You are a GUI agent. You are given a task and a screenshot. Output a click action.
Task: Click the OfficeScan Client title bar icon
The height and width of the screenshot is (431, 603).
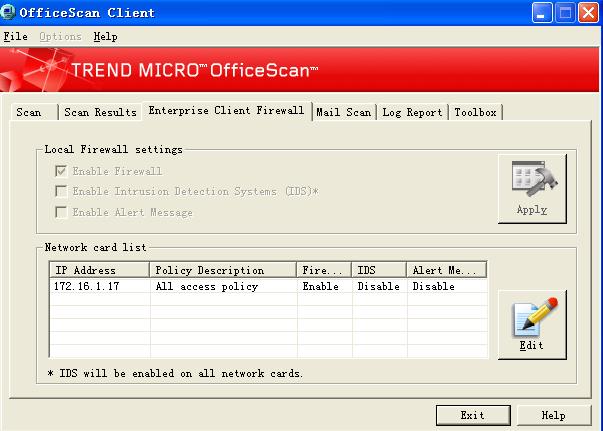8,12
